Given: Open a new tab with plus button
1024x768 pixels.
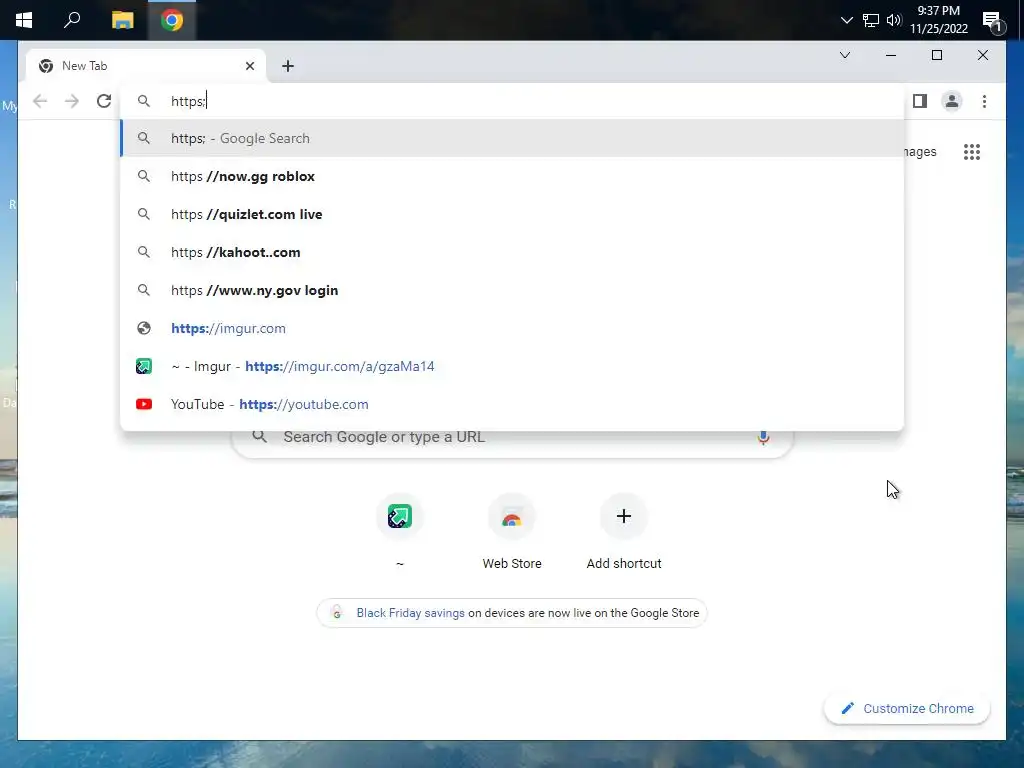Looking at the screenshot, I should click(x=287, y=66).
